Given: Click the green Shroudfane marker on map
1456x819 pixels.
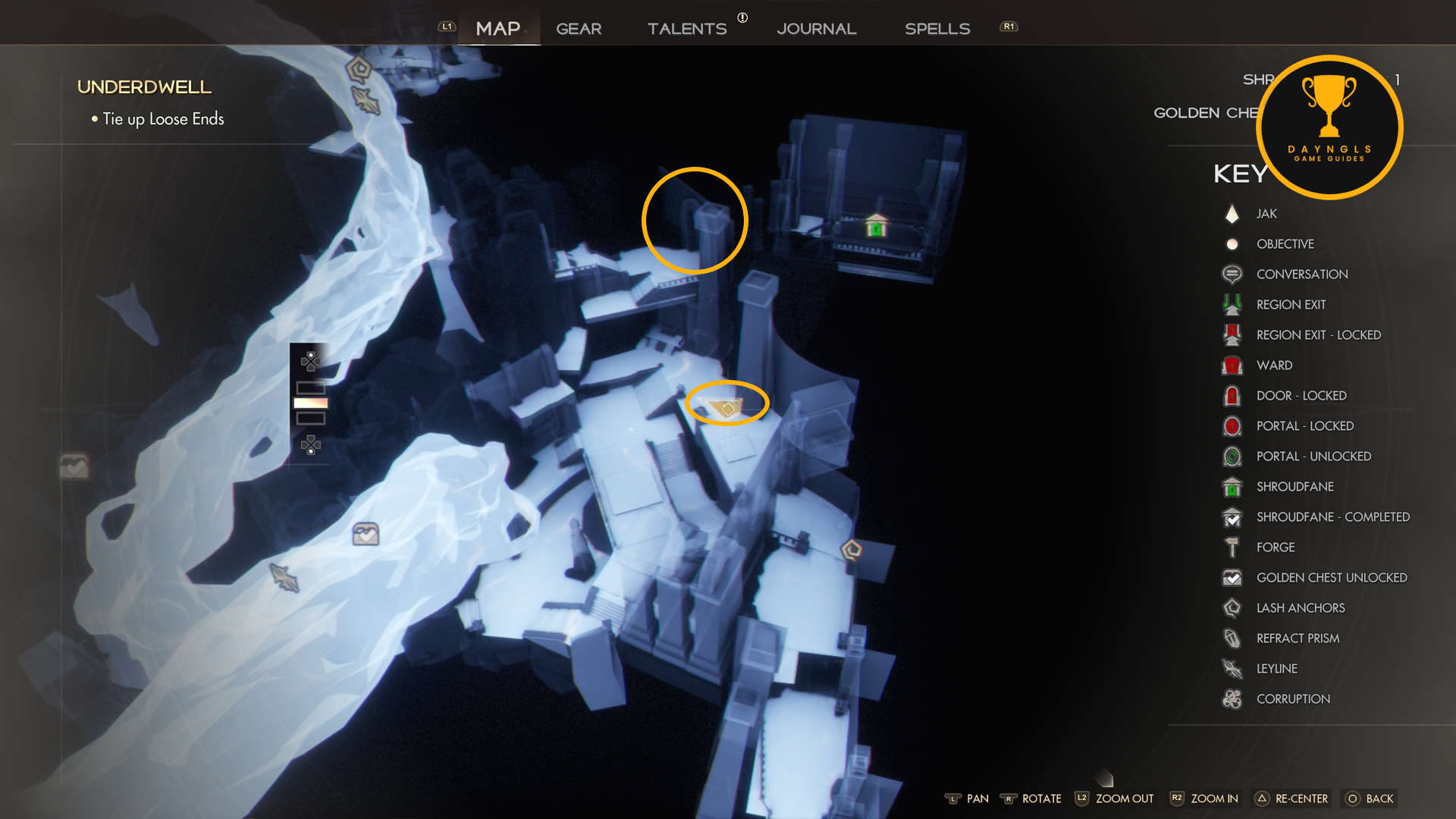Looking at the screenshot, I should point(876,225).
